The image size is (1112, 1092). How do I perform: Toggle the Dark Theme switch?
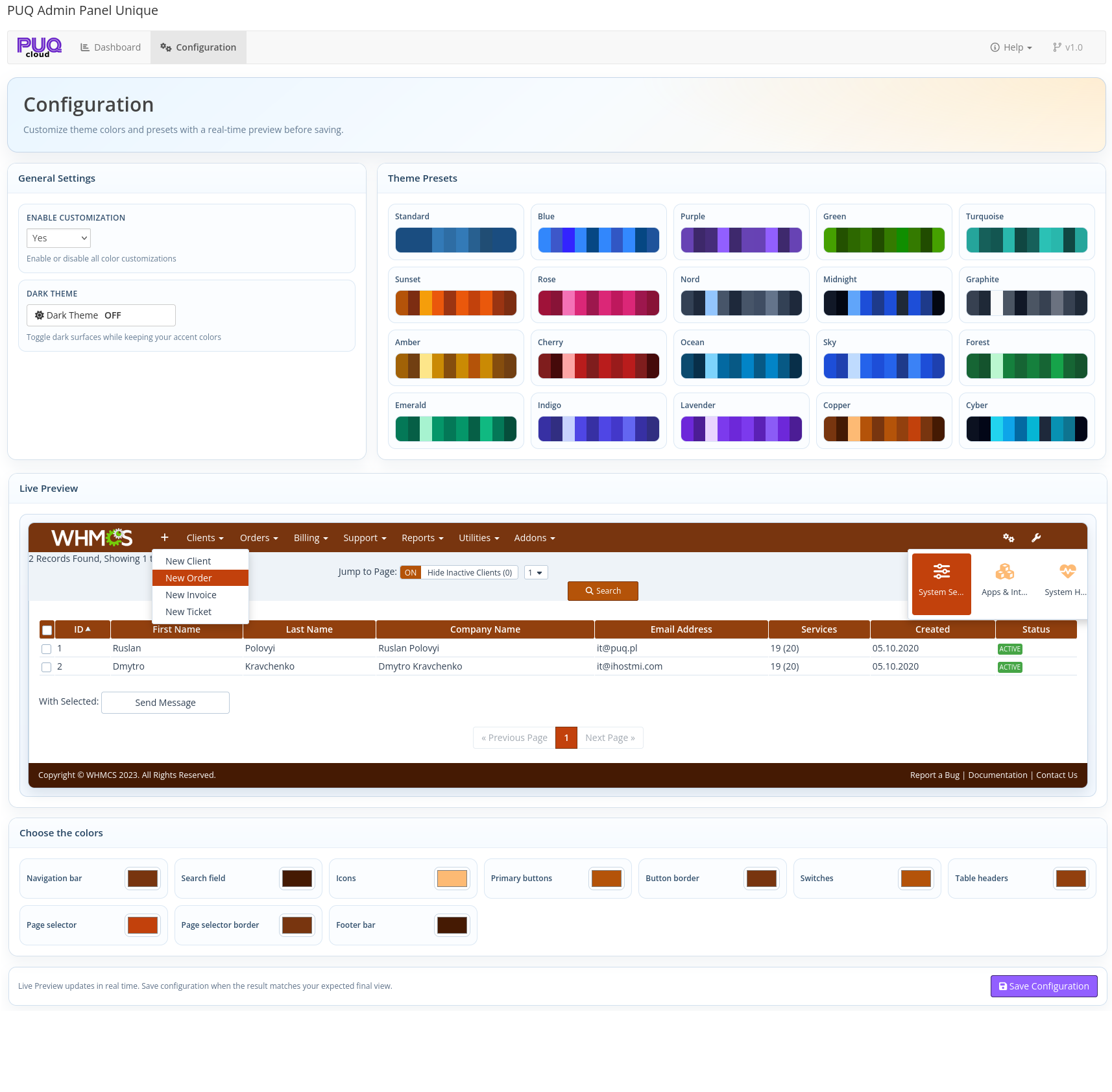101,315
